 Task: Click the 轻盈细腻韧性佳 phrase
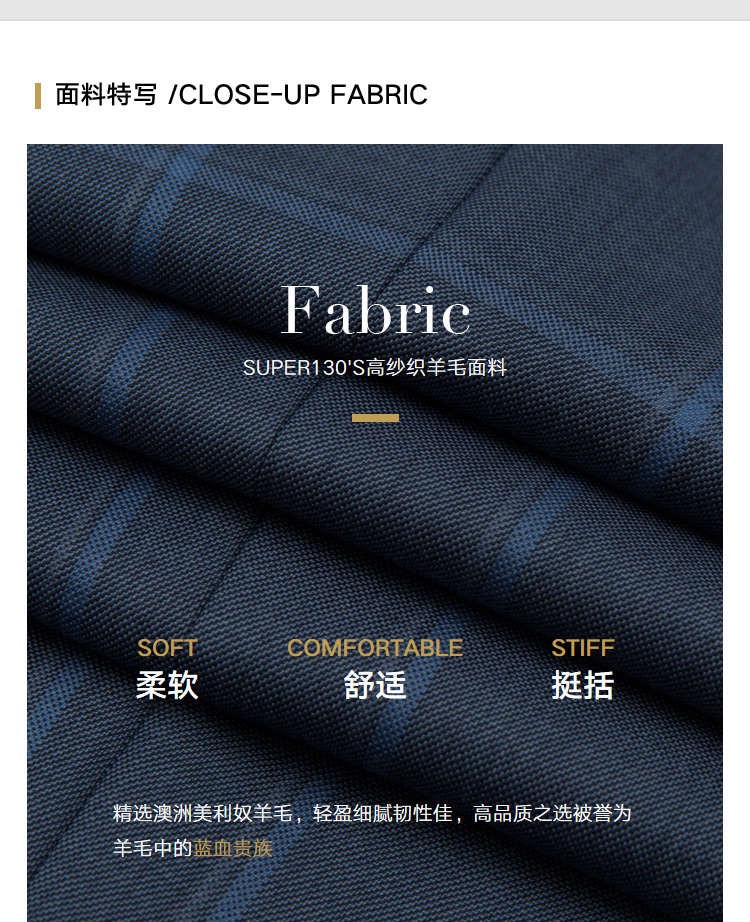[x=383, y=813]
